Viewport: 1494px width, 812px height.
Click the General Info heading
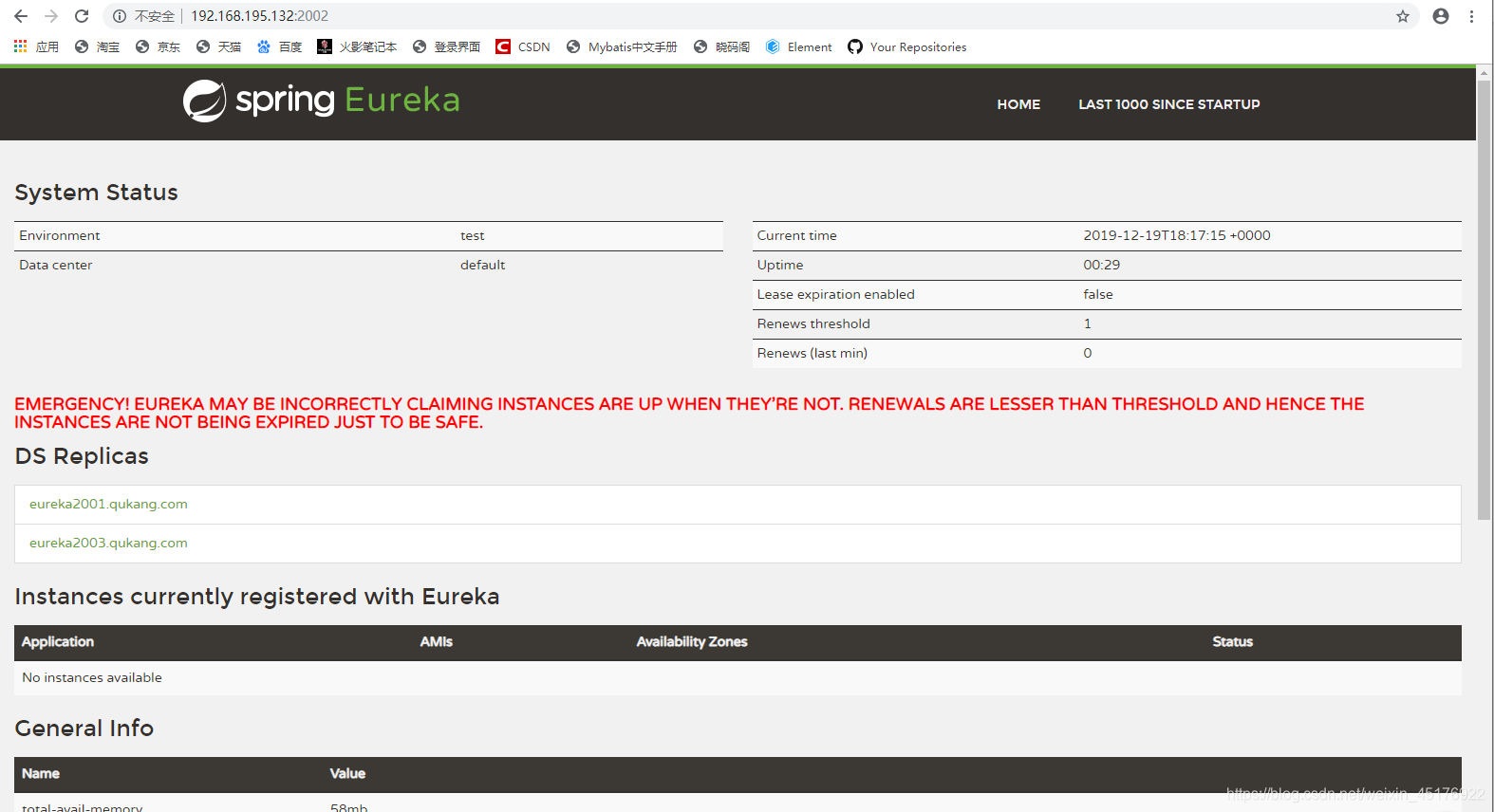coord(84,729)
